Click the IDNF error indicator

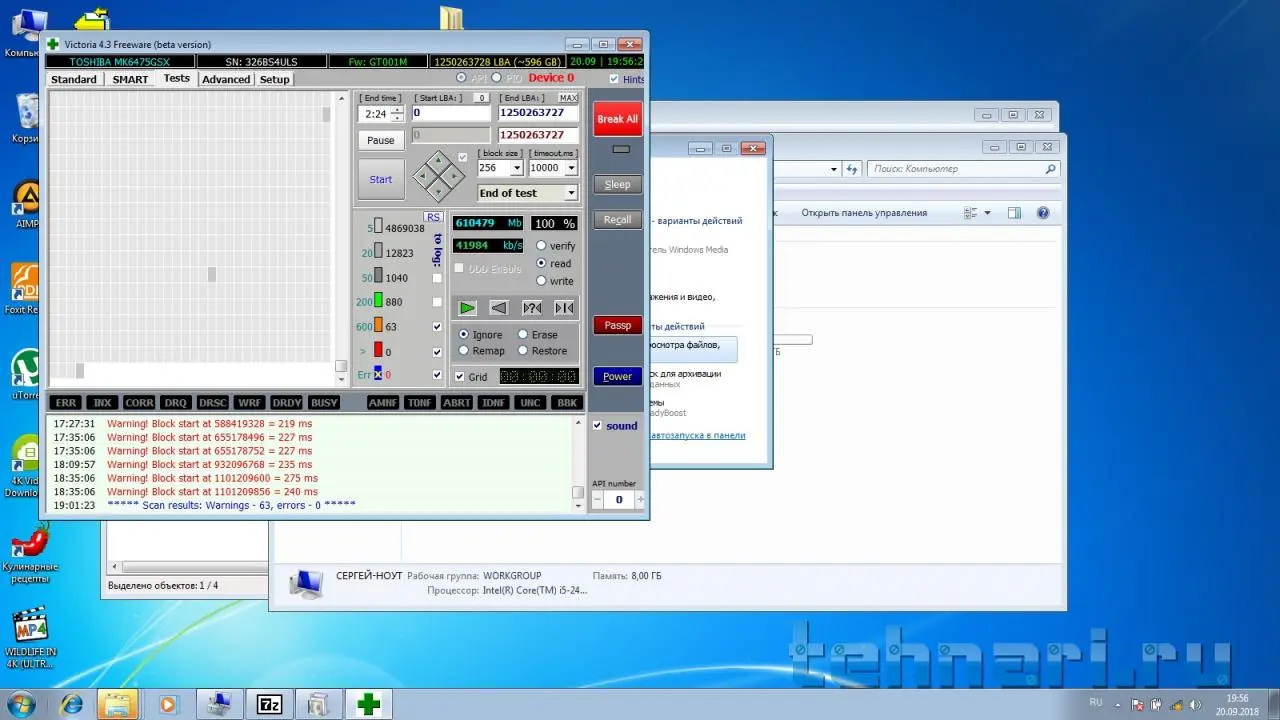tap(494, 402)
